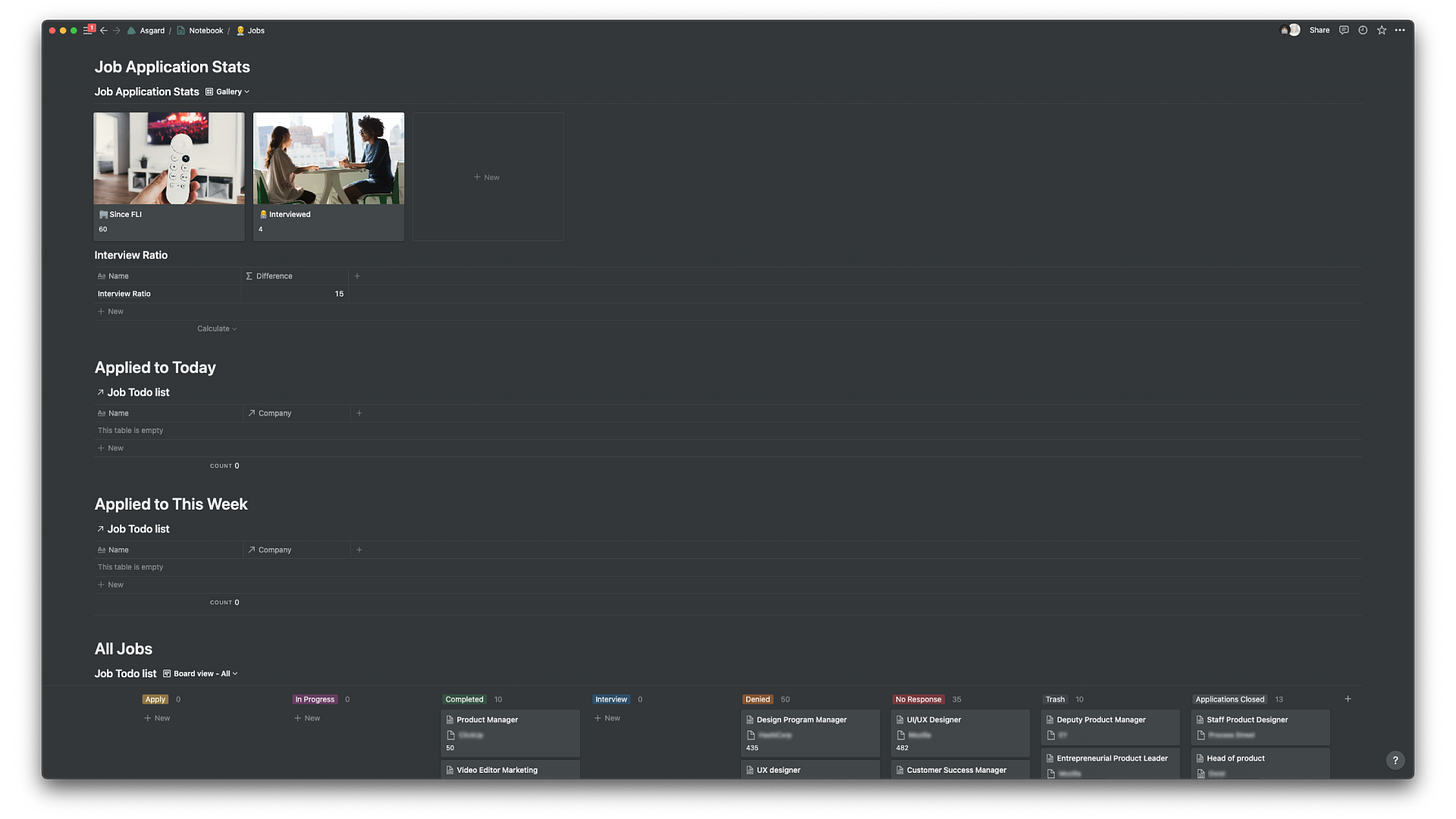Open the Since FLI gallery card image

169,158
